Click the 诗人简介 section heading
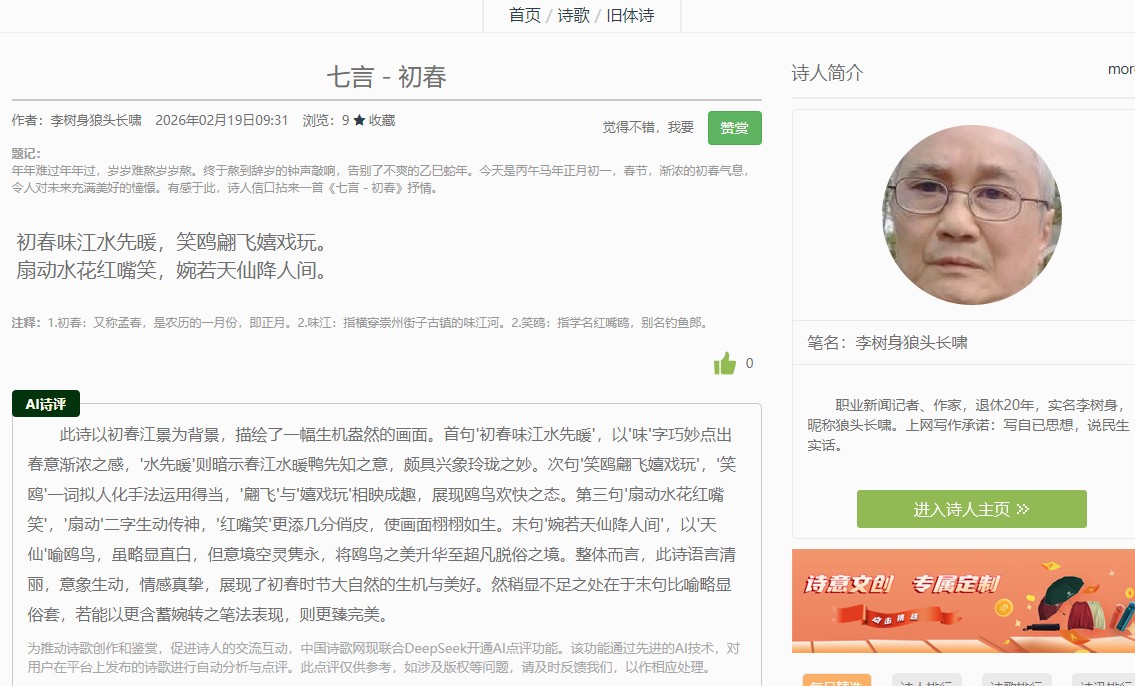The width and height of the screenshot is (1135, 686). click(827, 73)
